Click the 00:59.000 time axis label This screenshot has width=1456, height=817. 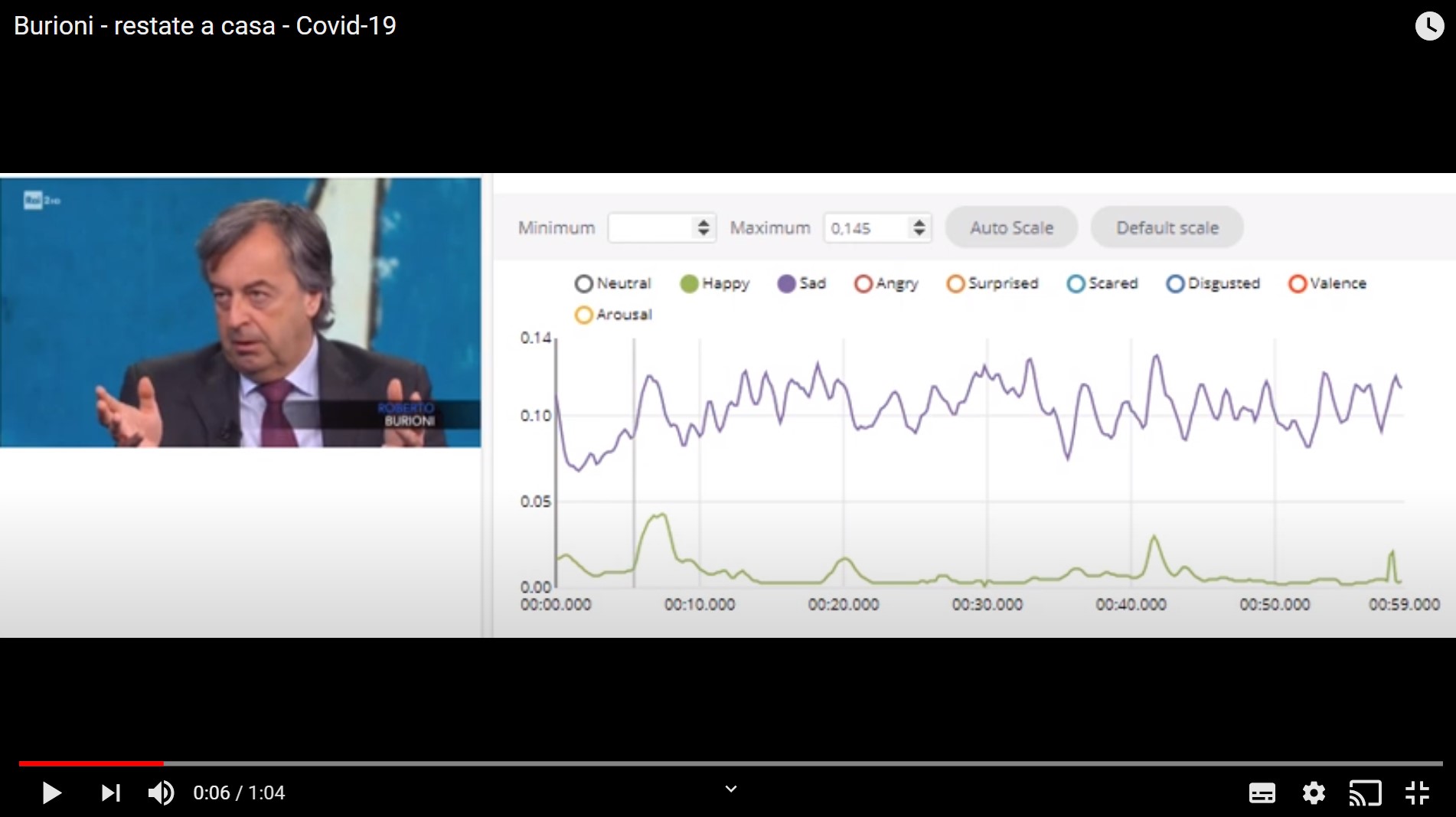(x=1404, y=604)
